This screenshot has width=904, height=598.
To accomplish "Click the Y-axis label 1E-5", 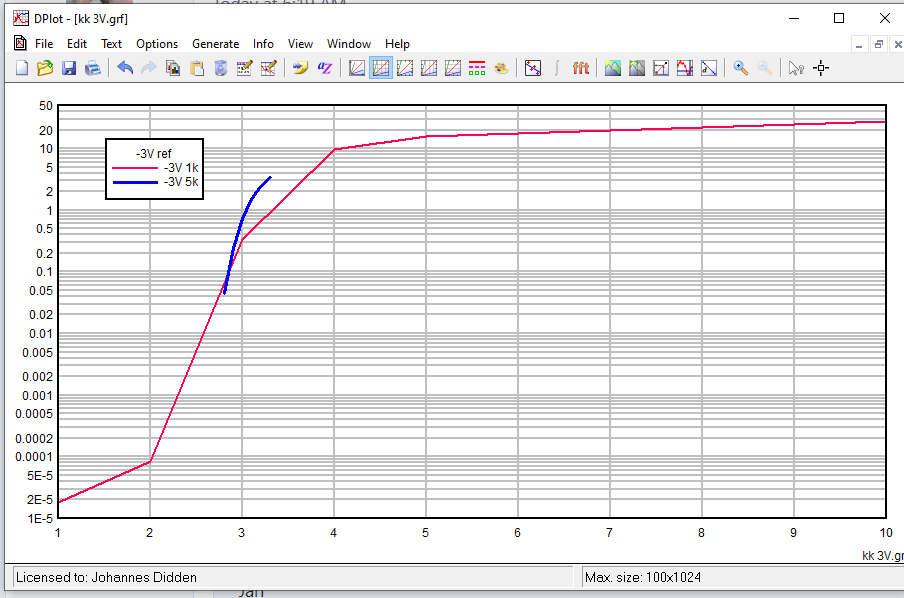I will [x=40, y=518].
